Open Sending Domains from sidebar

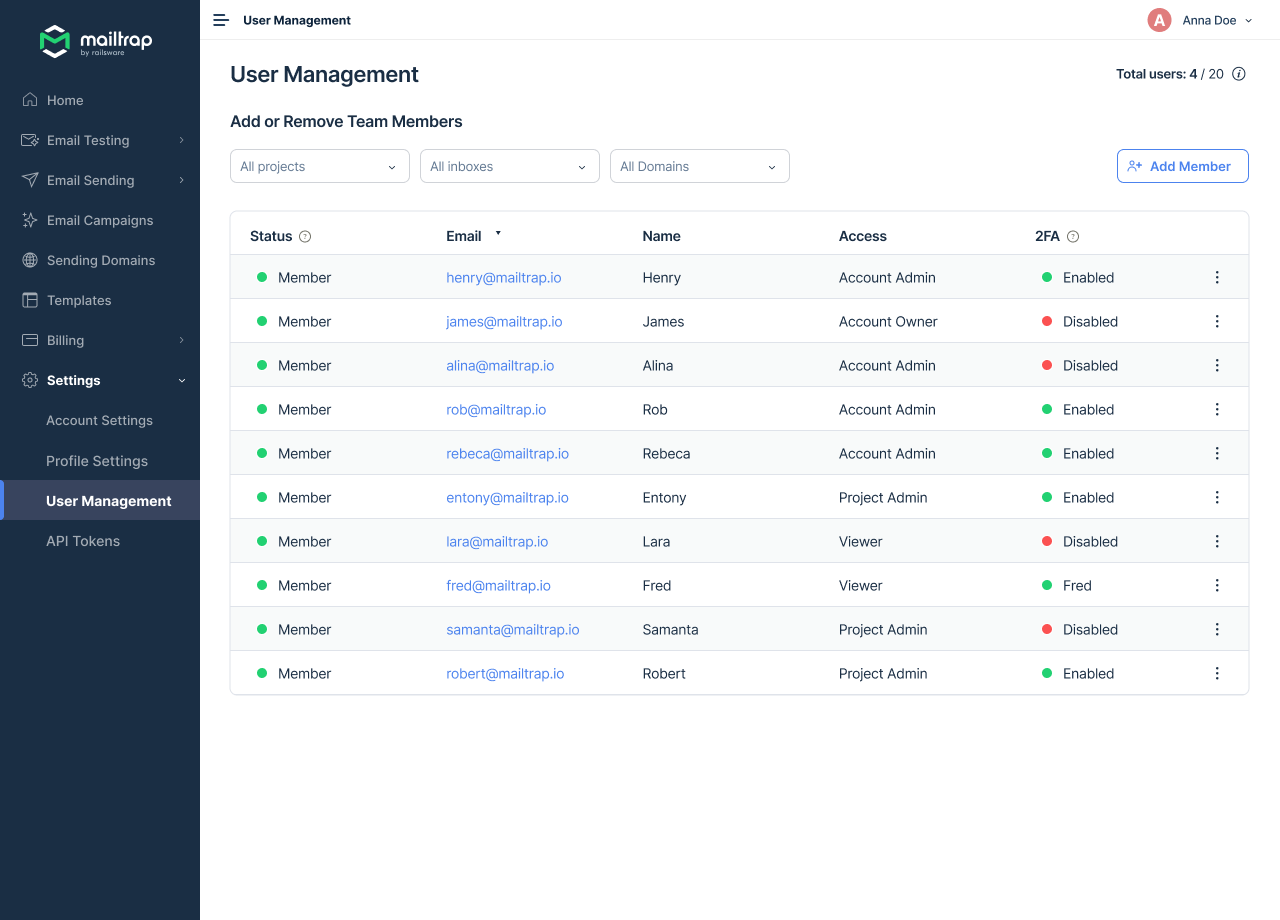[x=101, y=261]
